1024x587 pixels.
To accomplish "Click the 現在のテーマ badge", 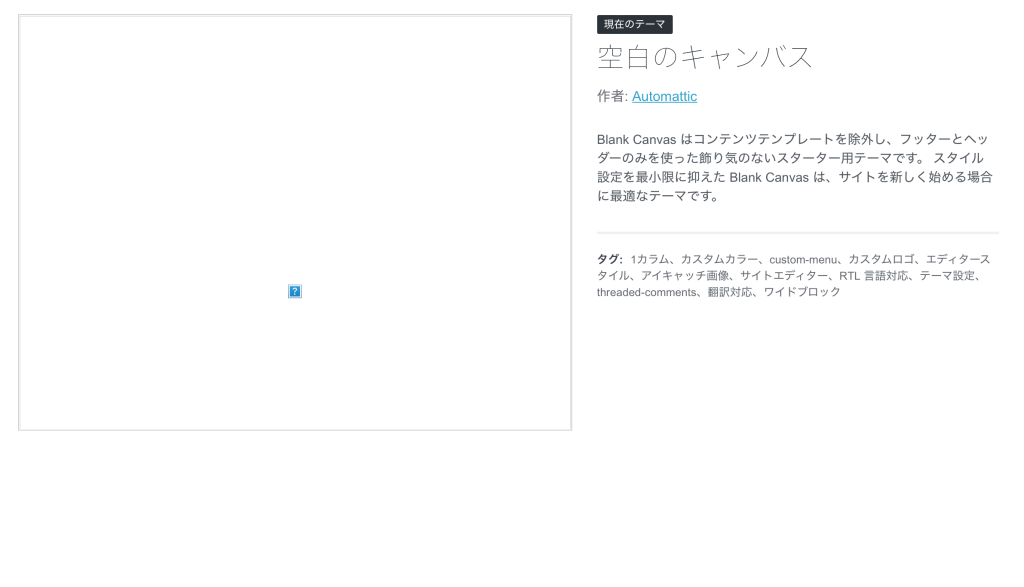I will pyautogui.click(x=634, y=24).
